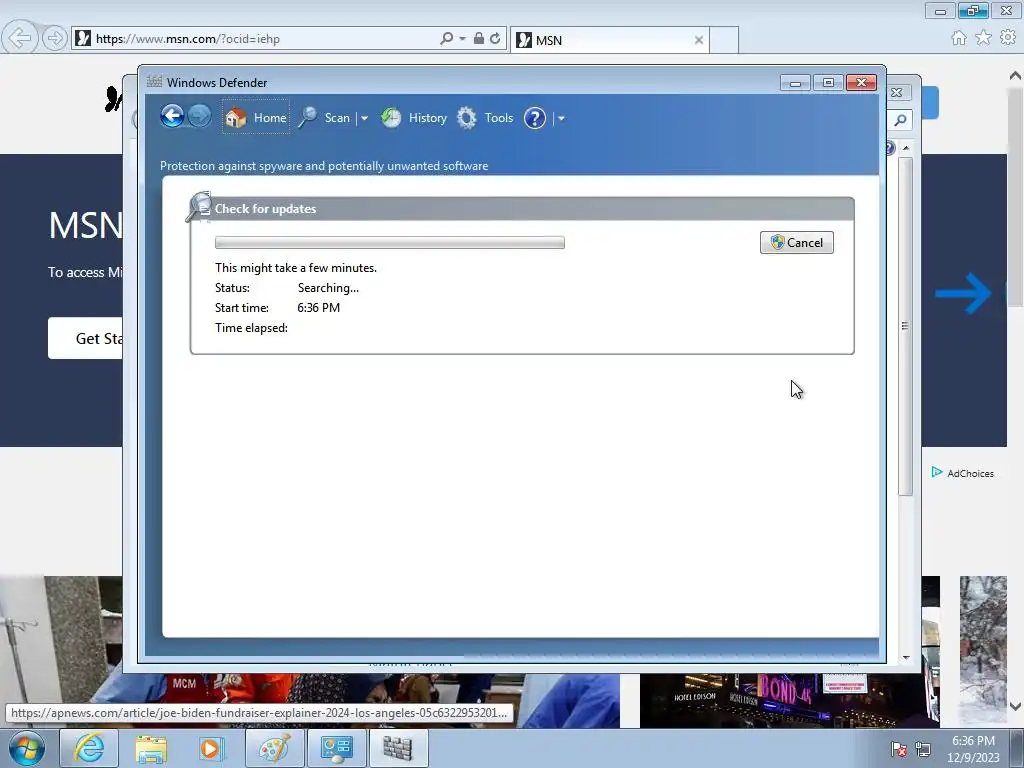
Task: Open the browser home page icon
Action: (x=959, y=38)
